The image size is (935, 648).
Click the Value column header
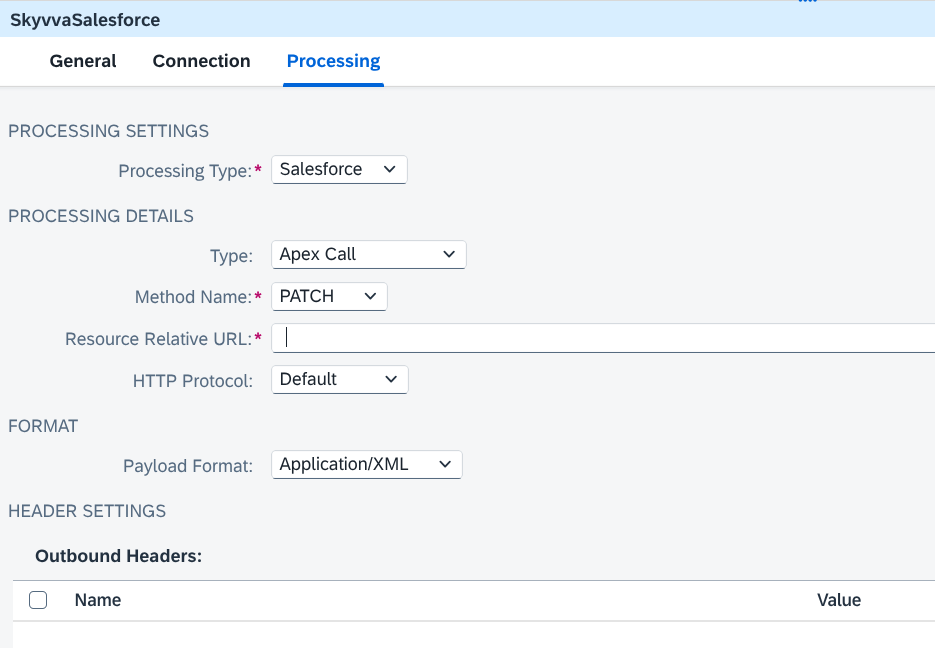[x=838, y=600]
